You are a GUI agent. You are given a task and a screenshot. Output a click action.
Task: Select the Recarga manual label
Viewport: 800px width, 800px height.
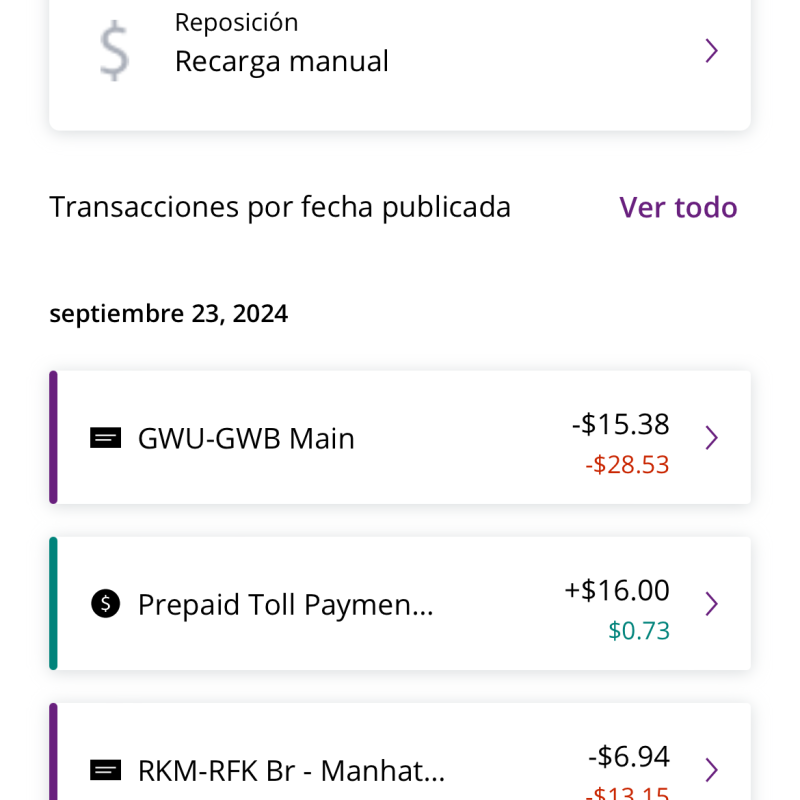[x=282, y=61]
